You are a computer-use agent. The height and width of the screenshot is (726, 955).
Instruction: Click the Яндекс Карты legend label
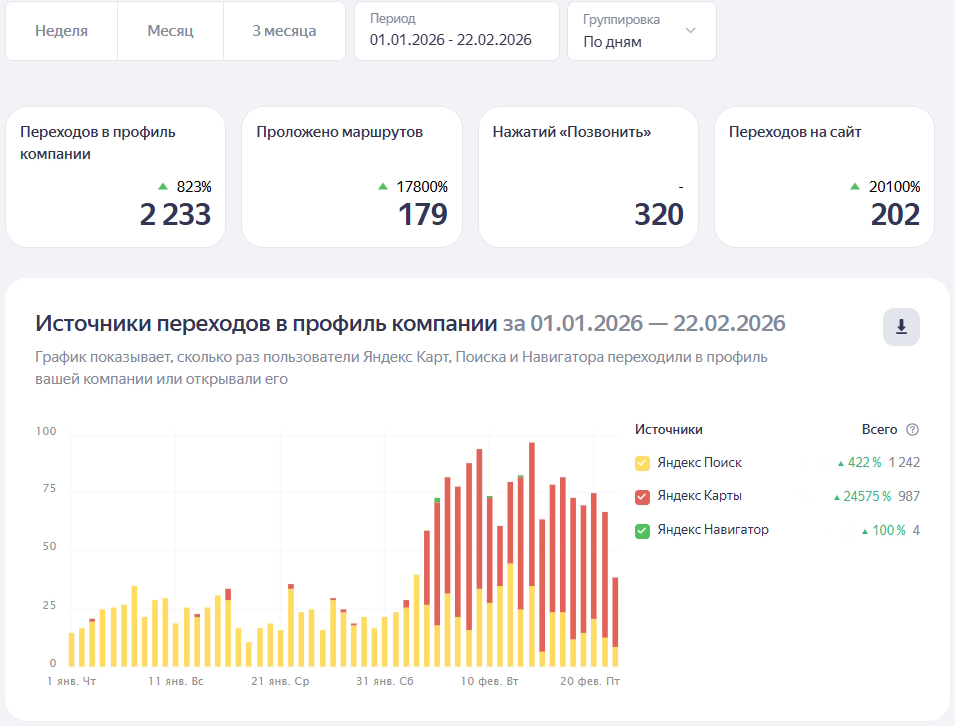[x=699, y=496]
